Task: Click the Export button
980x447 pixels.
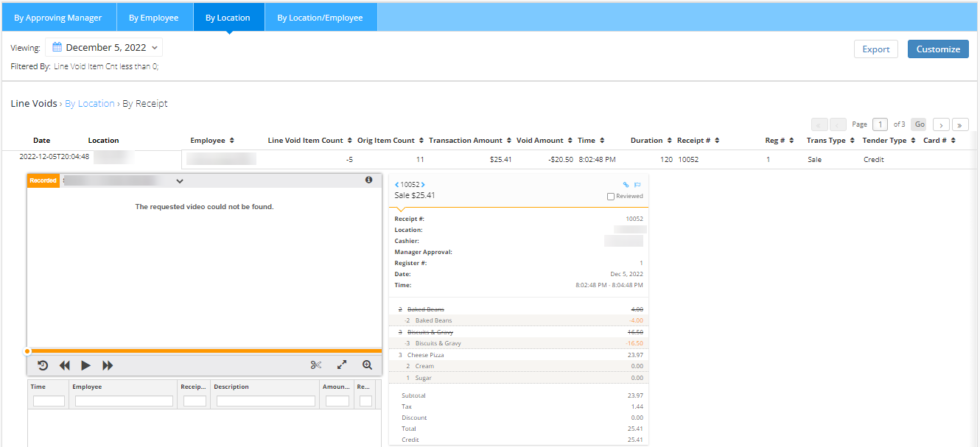Action: point(875,49)
